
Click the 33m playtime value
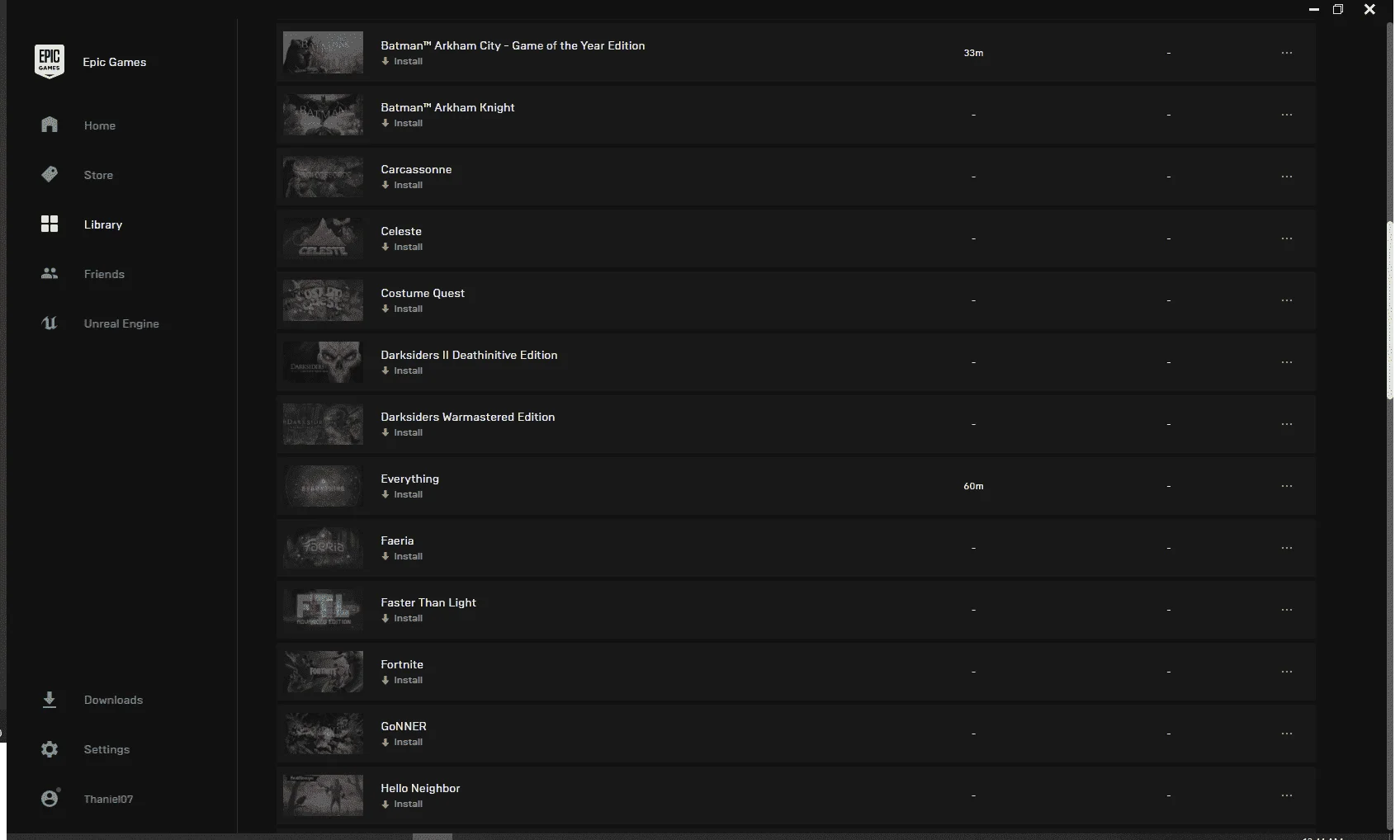(x=973, y=53)
